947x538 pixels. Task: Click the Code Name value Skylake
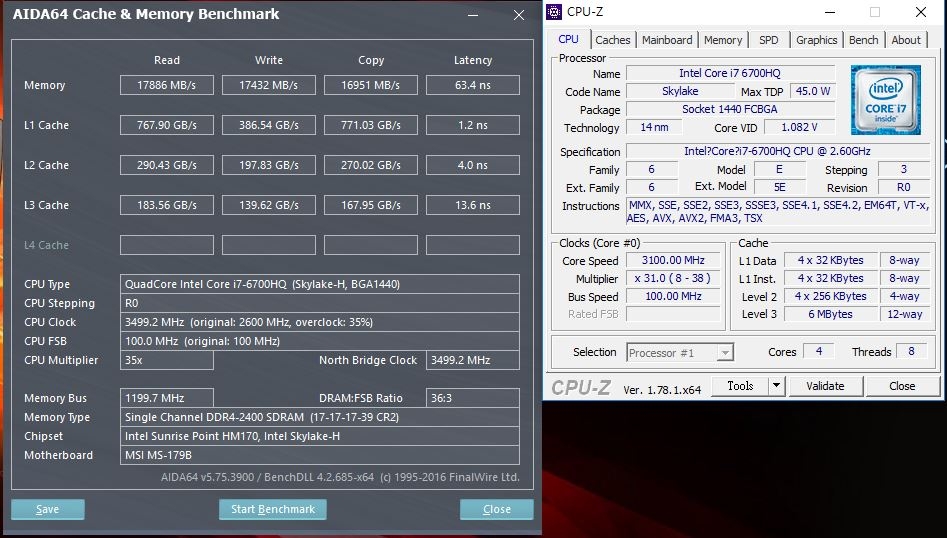point(680,91)
